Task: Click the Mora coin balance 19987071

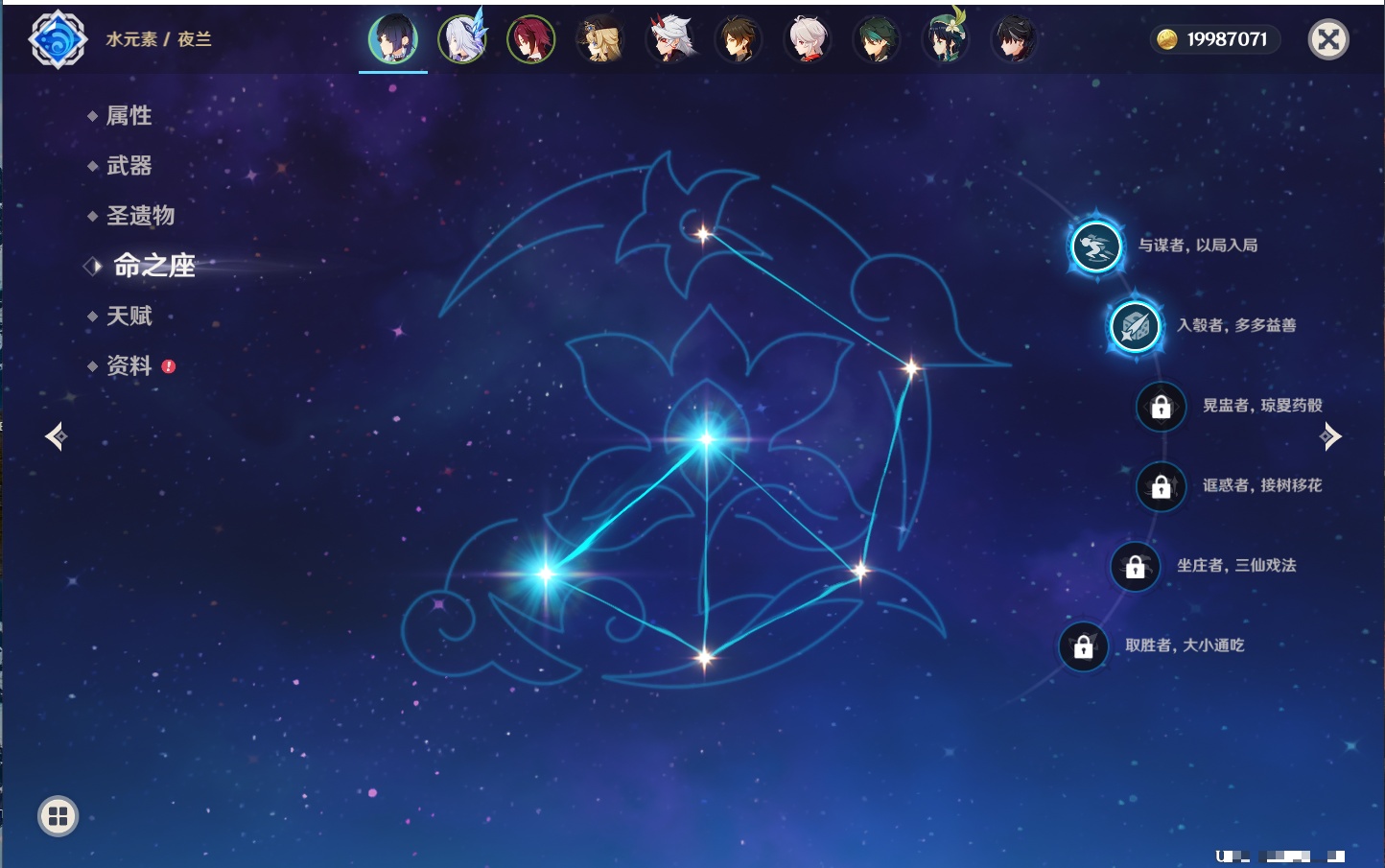Action: 1215,39
